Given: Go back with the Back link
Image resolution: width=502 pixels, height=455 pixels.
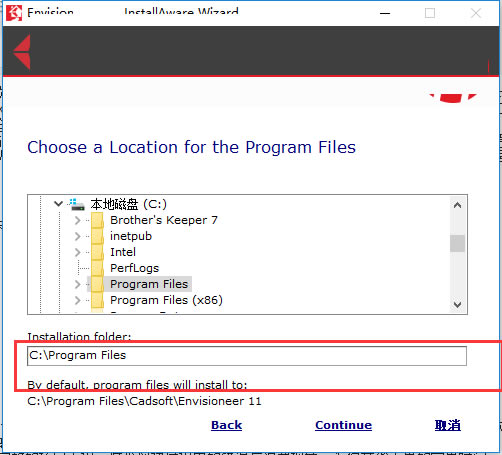Looking at the screenshot, I should (x=227, y=425).
